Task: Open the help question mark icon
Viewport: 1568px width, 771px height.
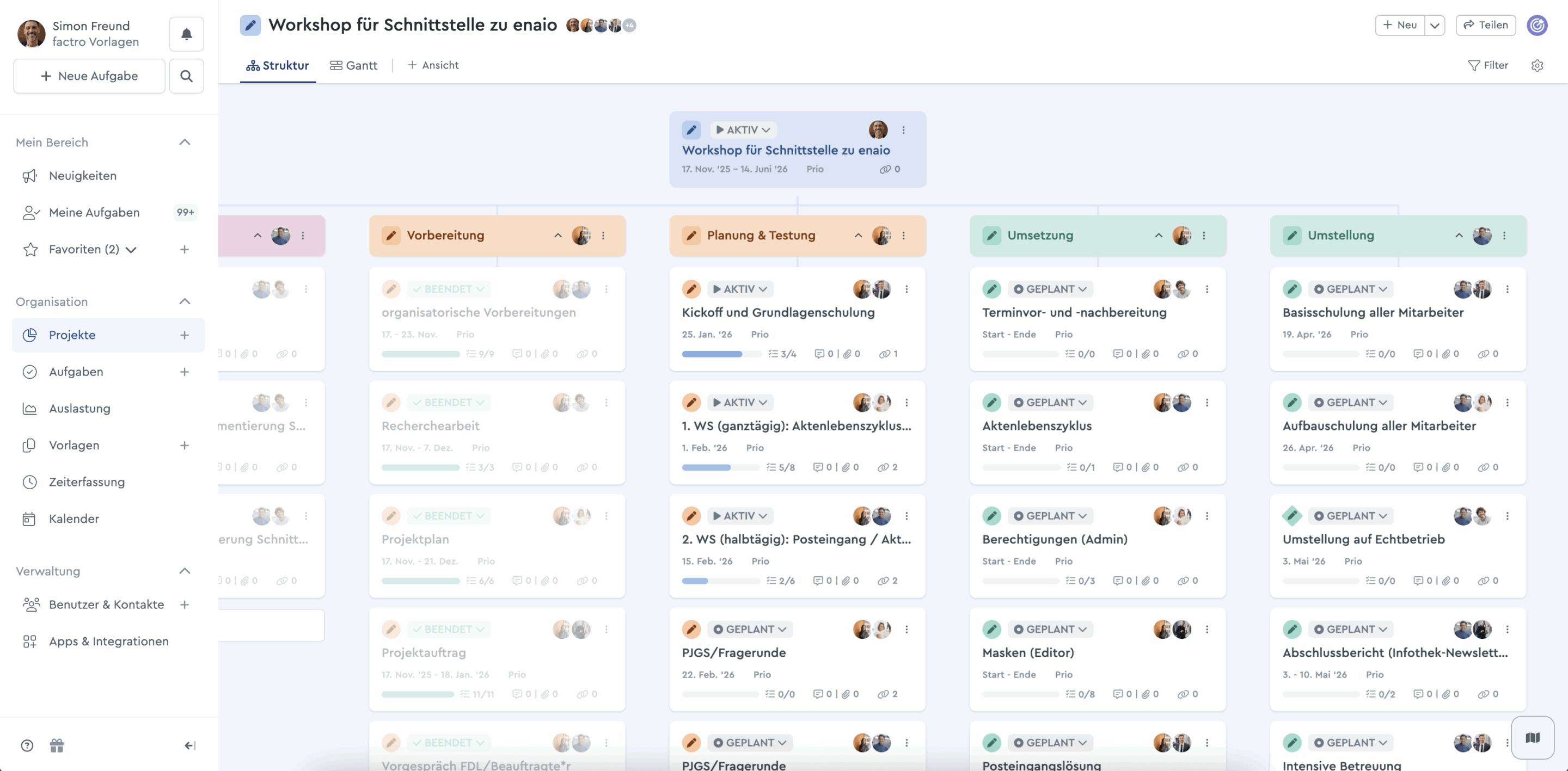Action: 27,745
